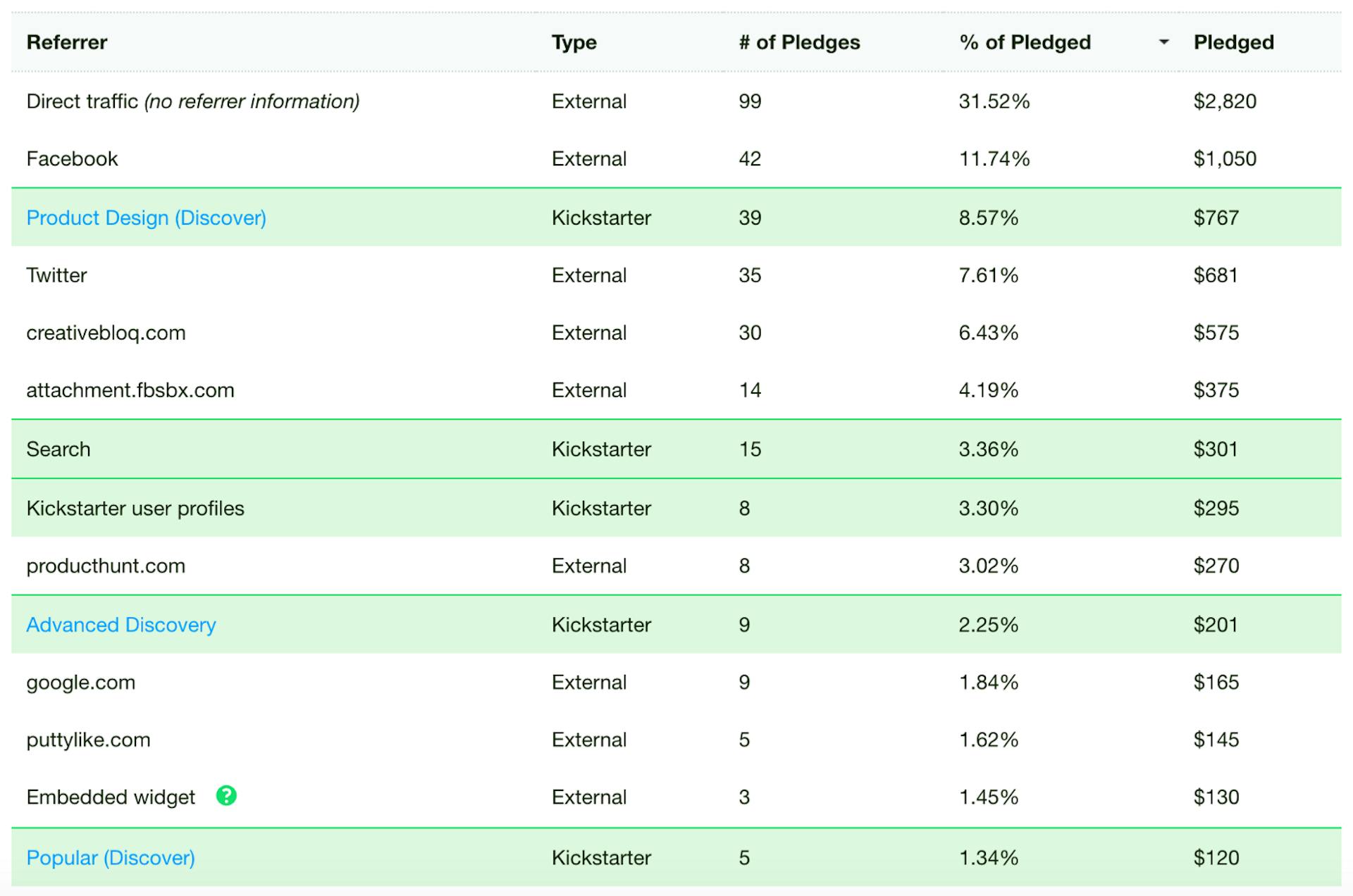Screen dimensions: 1353x896
Task: Select the puttylike.com row
Action: click(87, 740)
